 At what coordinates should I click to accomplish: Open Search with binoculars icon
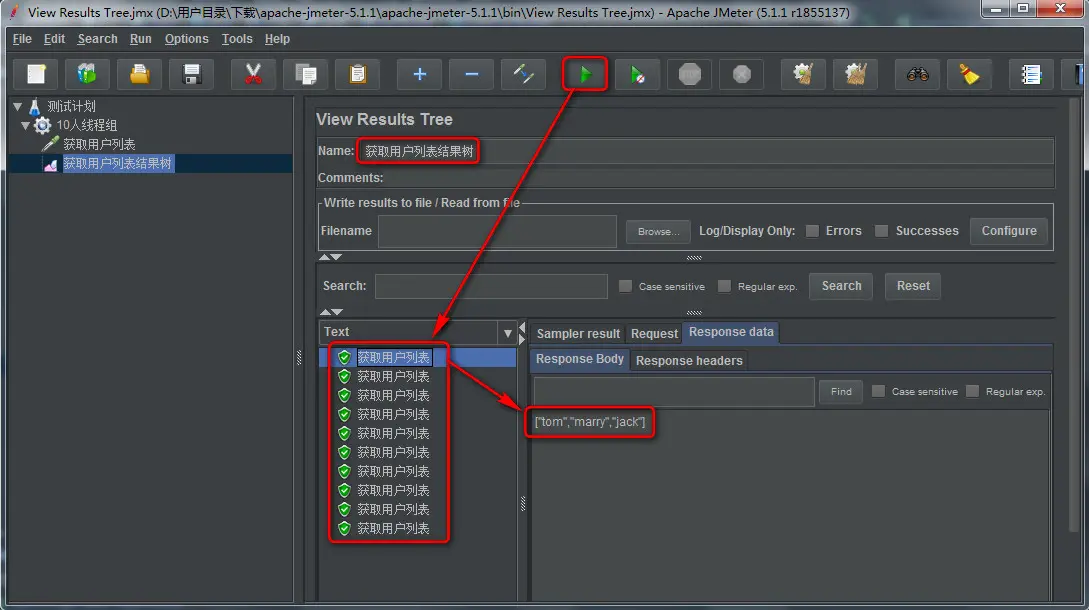(917, 74)
